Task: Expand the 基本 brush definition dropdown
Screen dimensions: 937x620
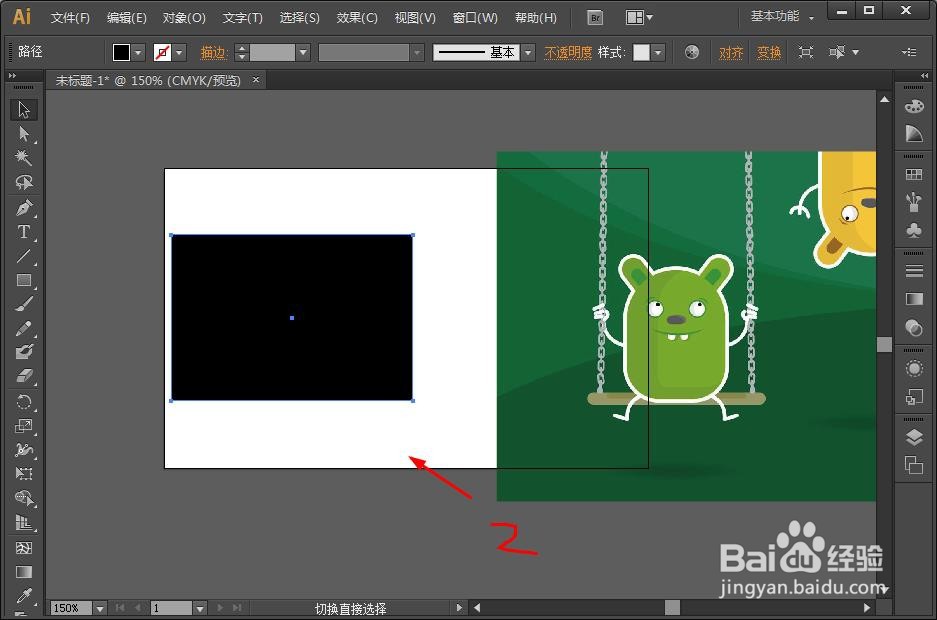Action: coord(528,53)
